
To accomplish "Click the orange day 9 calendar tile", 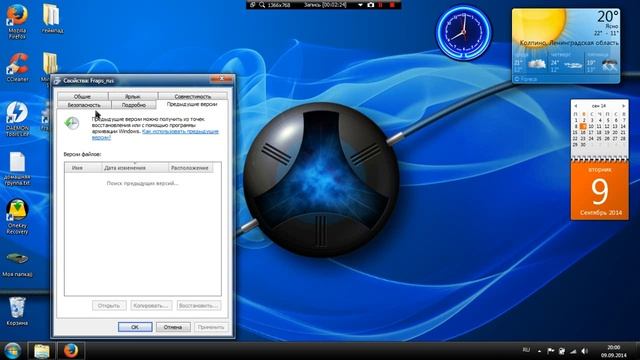I will 600,190.
